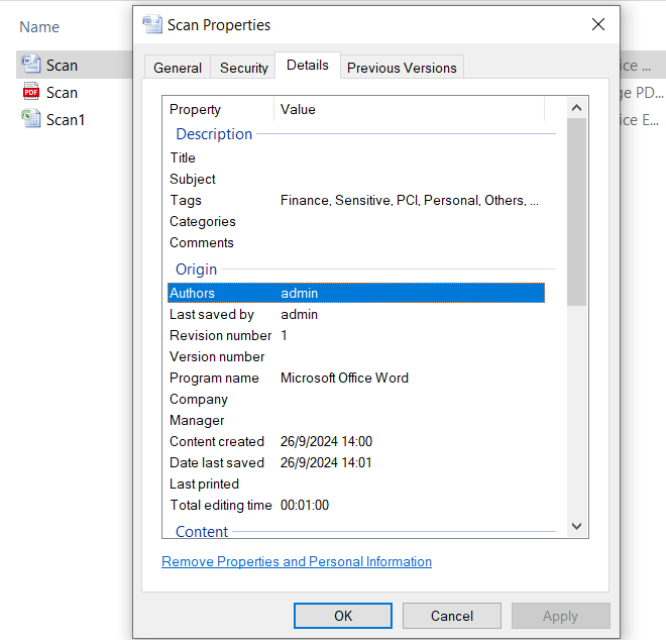Click the Scan Properties title bar icon
The width and height of the screenshot is (666, 640).
pos(152,25)
